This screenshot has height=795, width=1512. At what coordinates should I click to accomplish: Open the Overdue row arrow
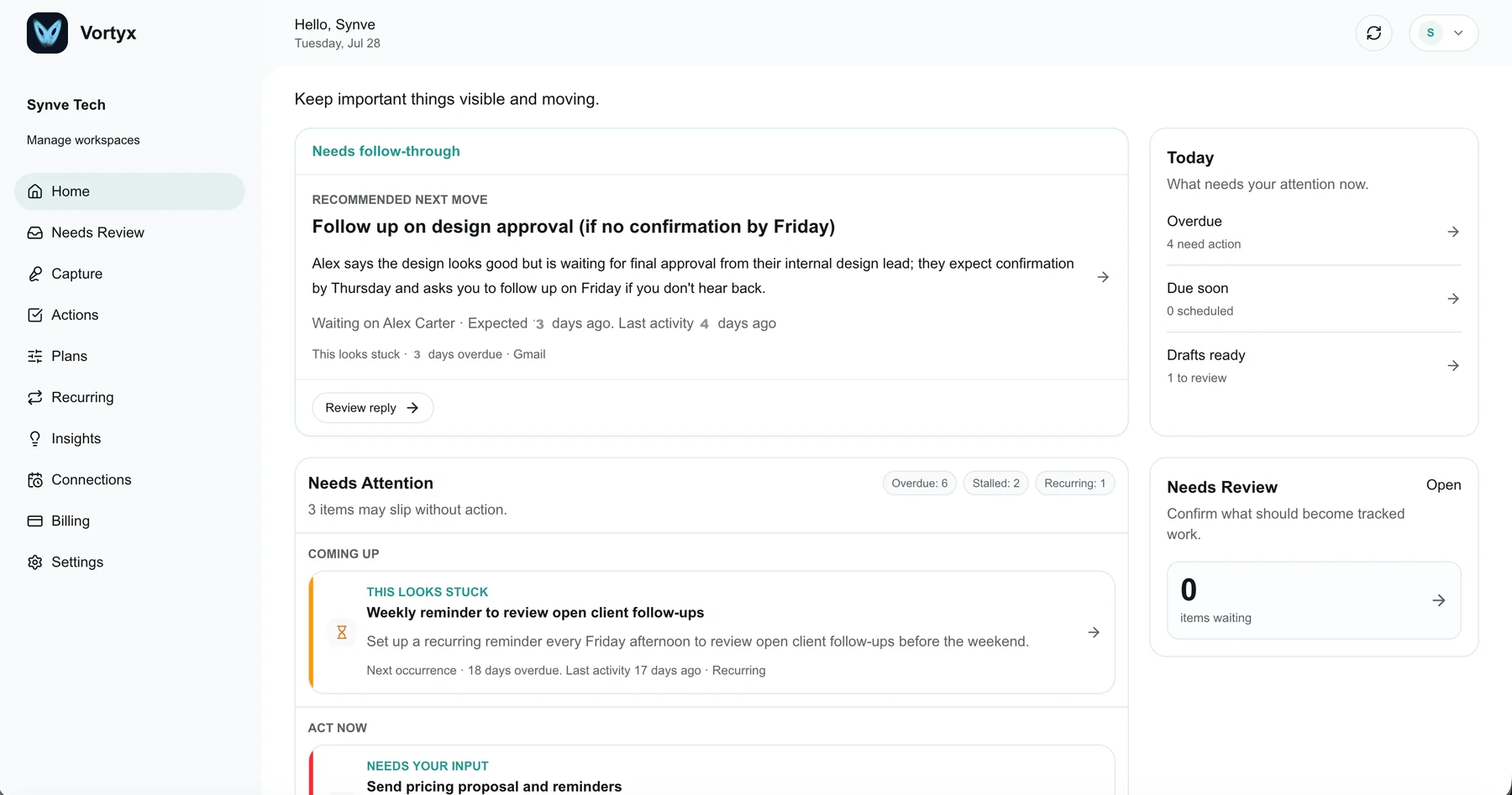(1453, 232)
